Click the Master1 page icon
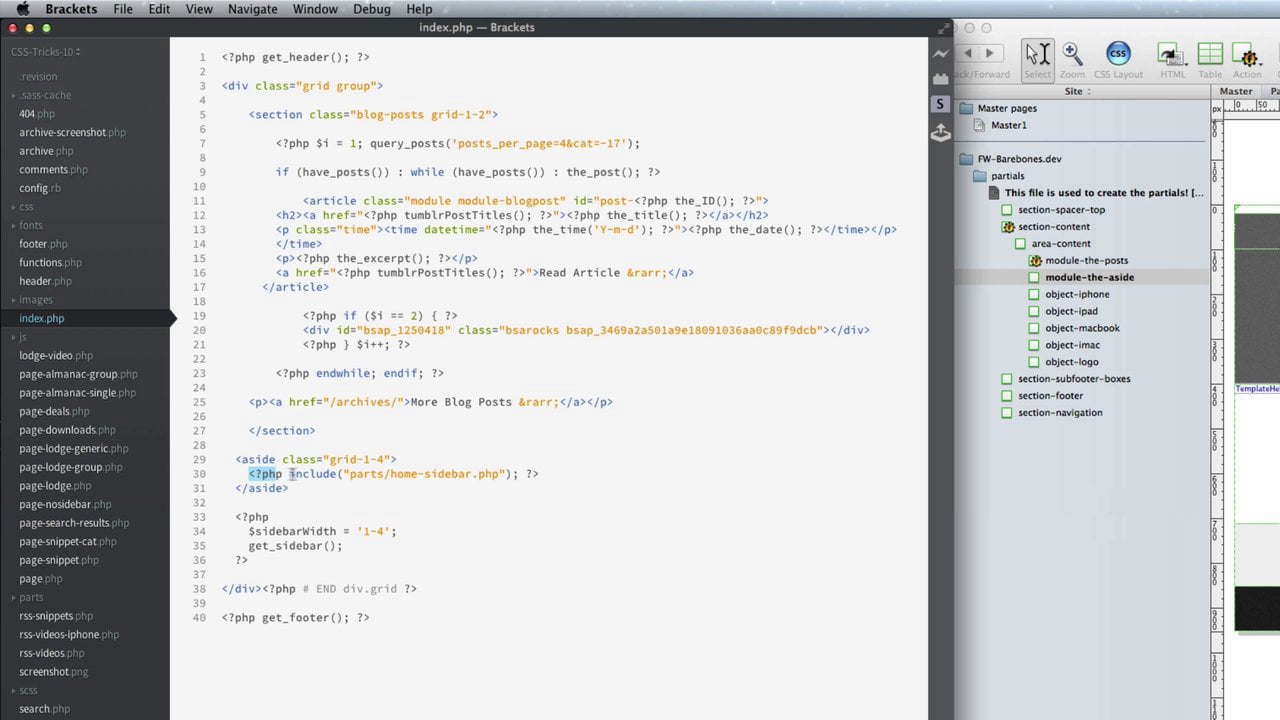The width and height of the screenshot is (1280, 720). (980, 125)
